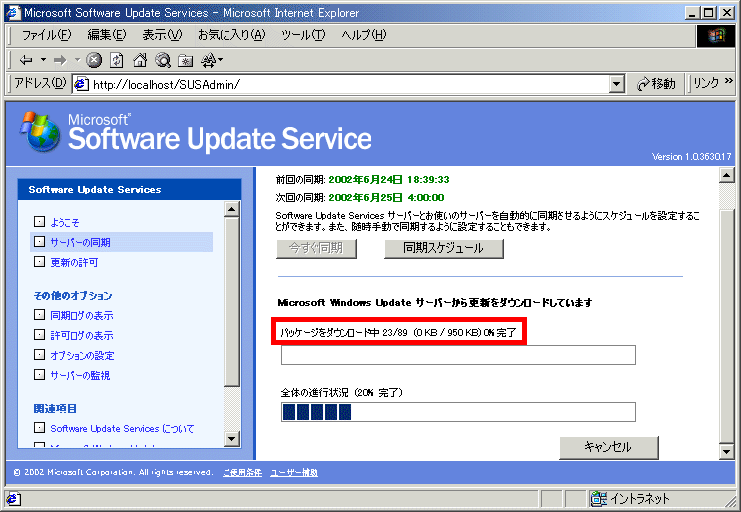Image resolution: width=741 pixels, height=512 pixels.
Task: Click the その他のオプション sidebar heading
Action: (73, 296)
